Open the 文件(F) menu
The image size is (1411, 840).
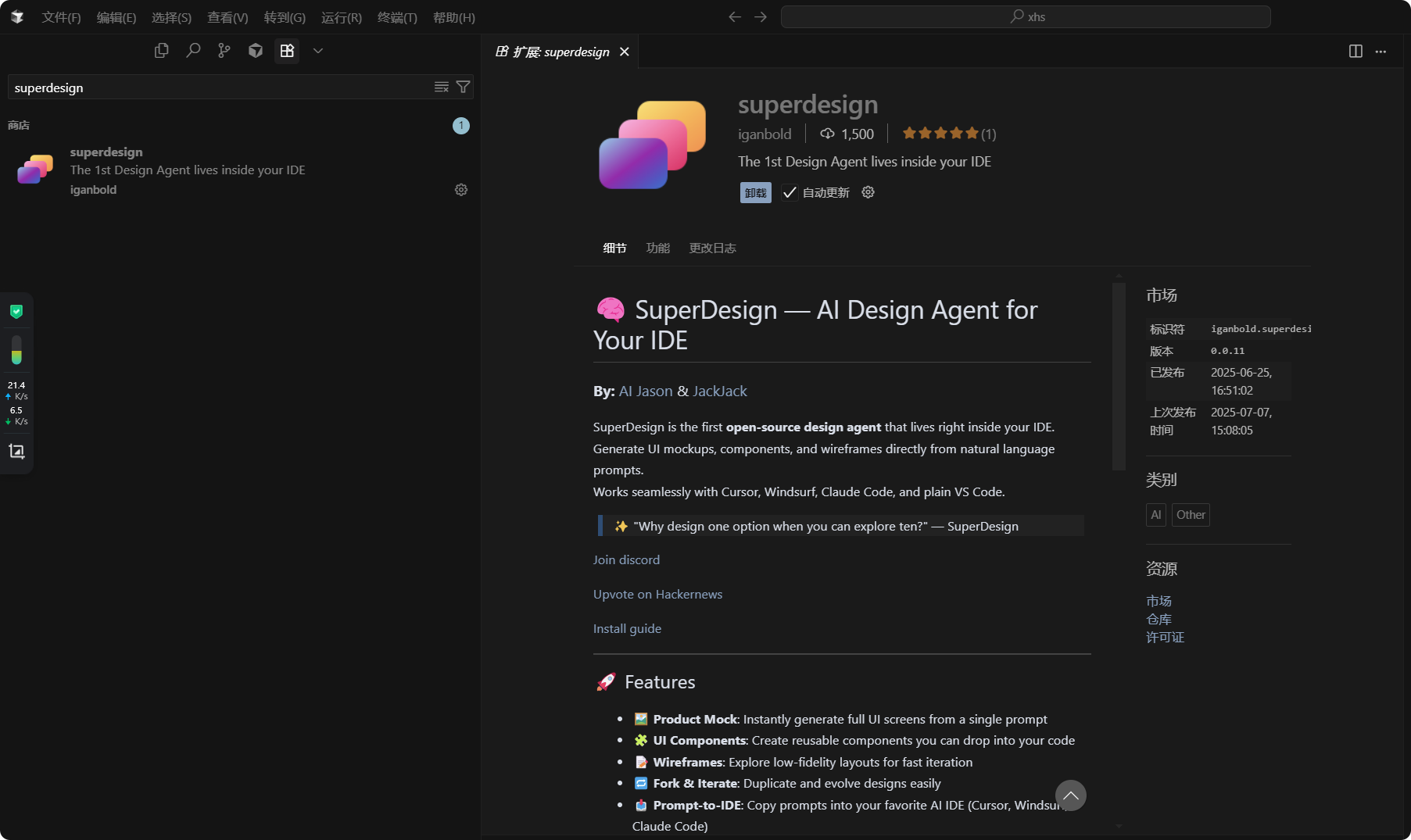tap(61, 17)
